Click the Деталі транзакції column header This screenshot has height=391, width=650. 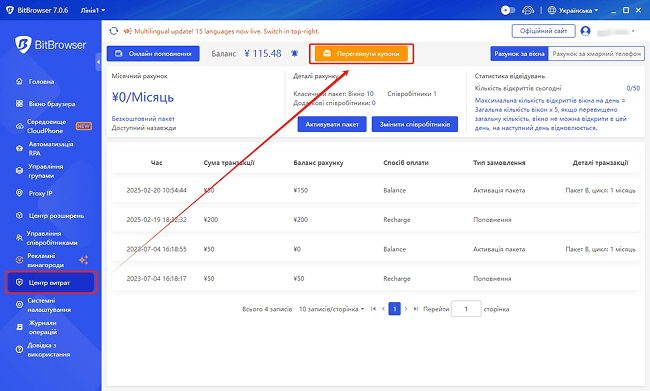tap(600, 163)
